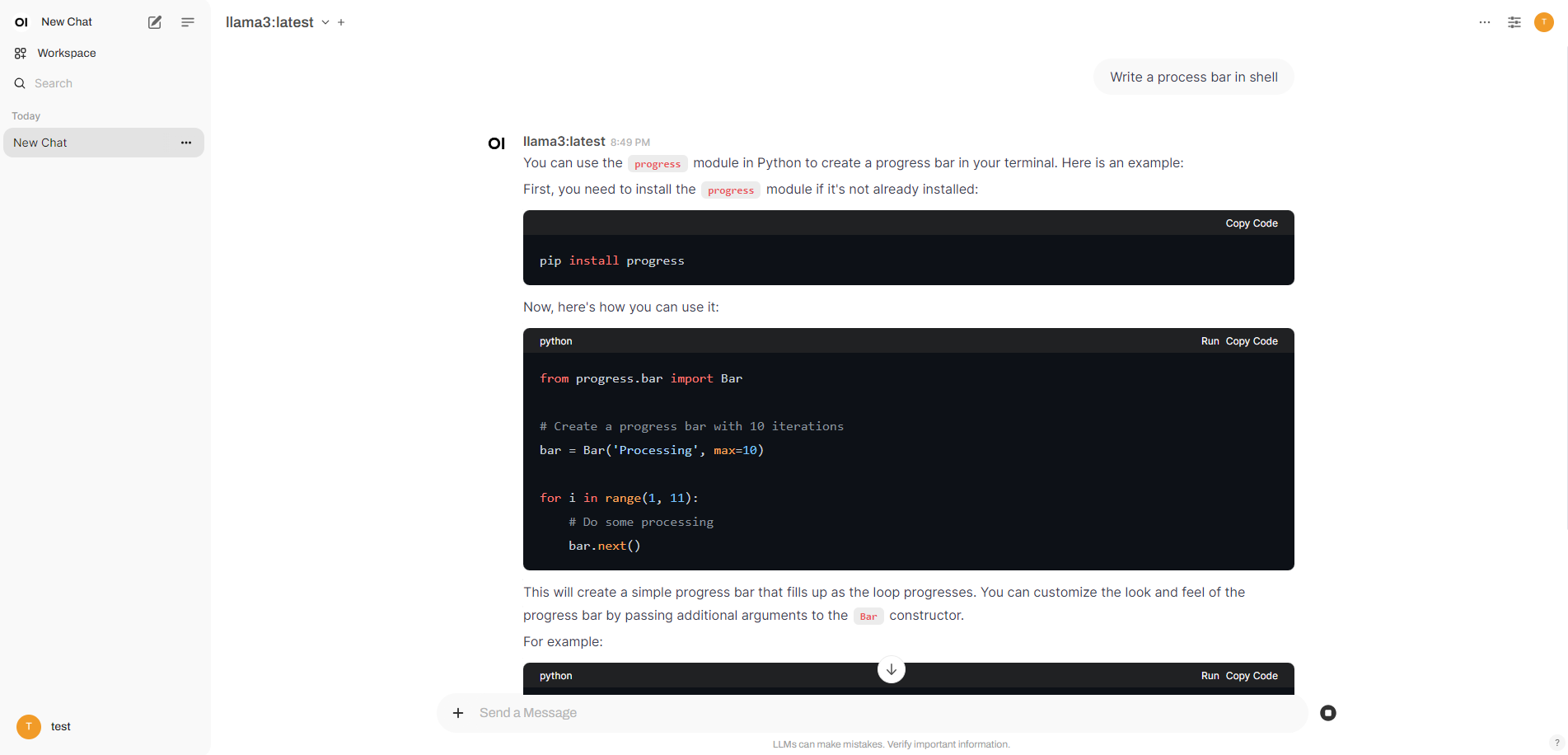Add another model with the plus icon
This screenshot has width=1568, height=755.
click(341, 22)
